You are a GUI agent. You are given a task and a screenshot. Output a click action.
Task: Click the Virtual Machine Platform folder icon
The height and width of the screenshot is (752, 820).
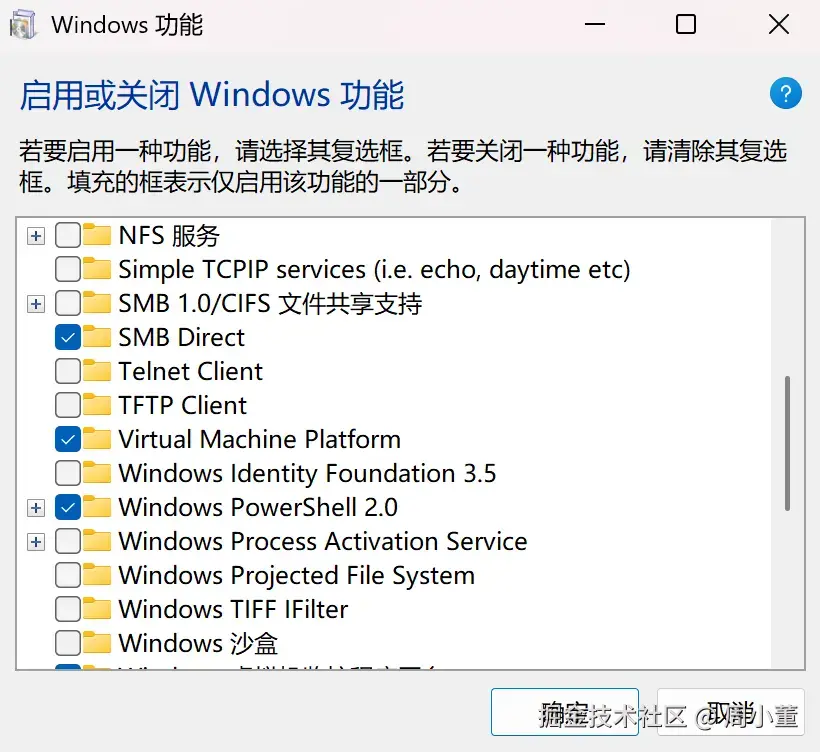tap(97, 440)
